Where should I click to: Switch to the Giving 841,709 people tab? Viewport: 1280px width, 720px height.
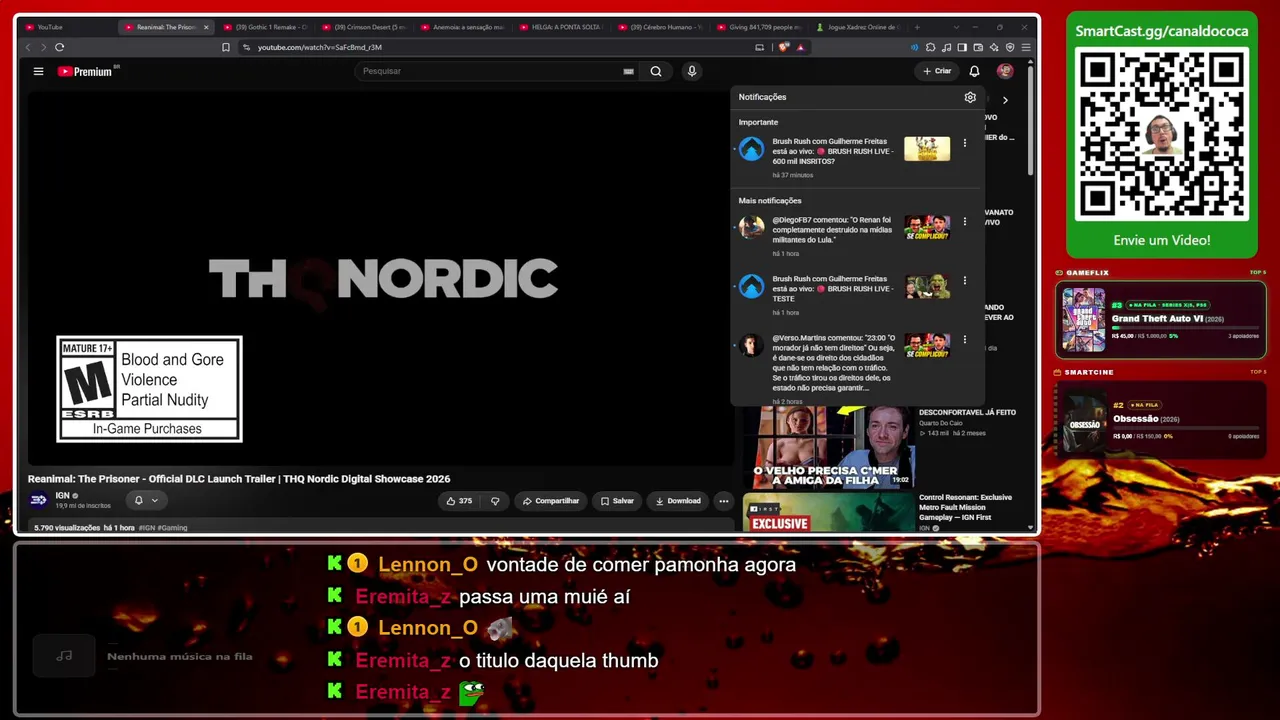[x=759, y=27]
